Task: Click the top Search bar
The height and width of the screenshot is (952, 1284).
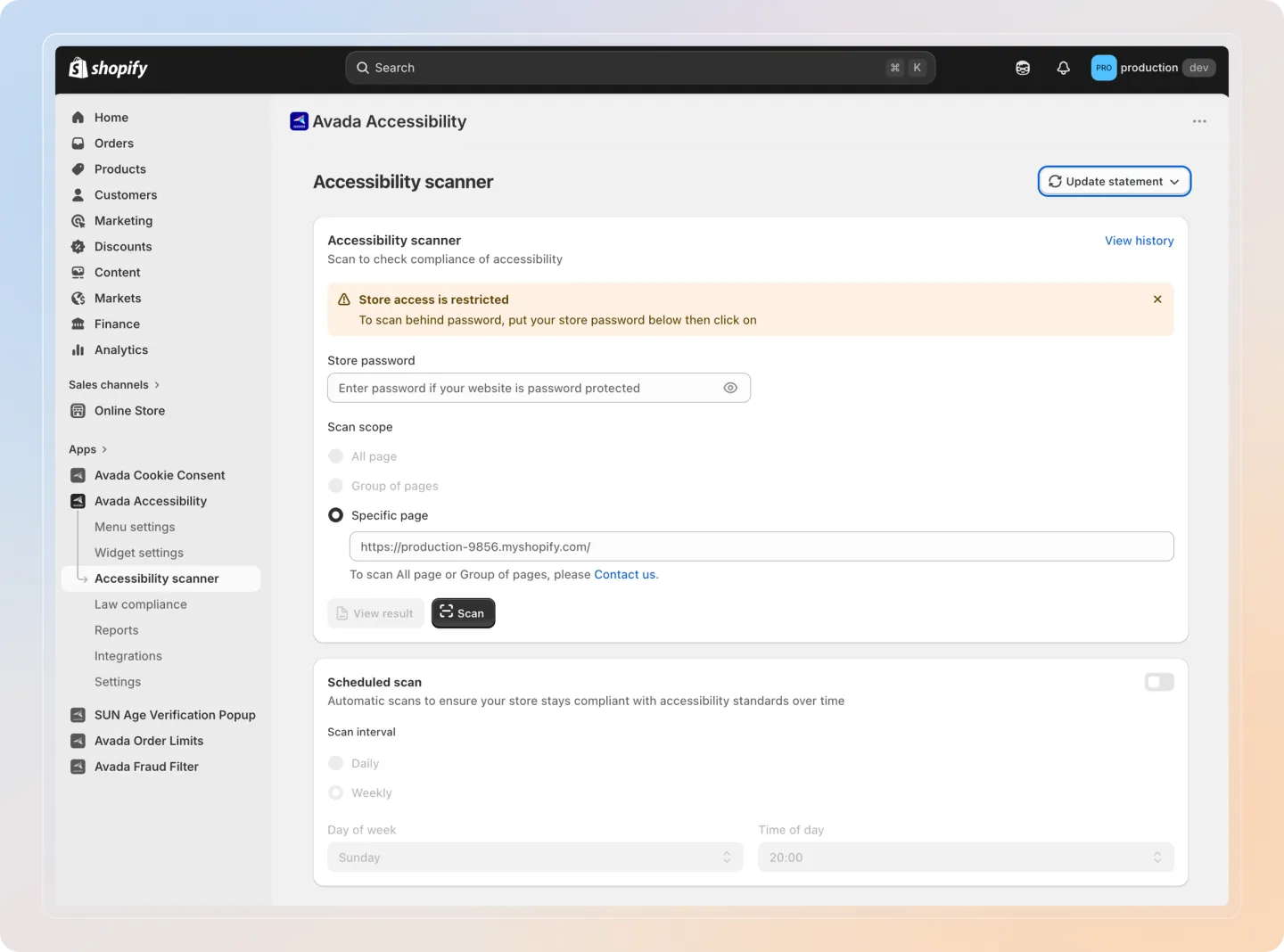Action: click(640, 68)
